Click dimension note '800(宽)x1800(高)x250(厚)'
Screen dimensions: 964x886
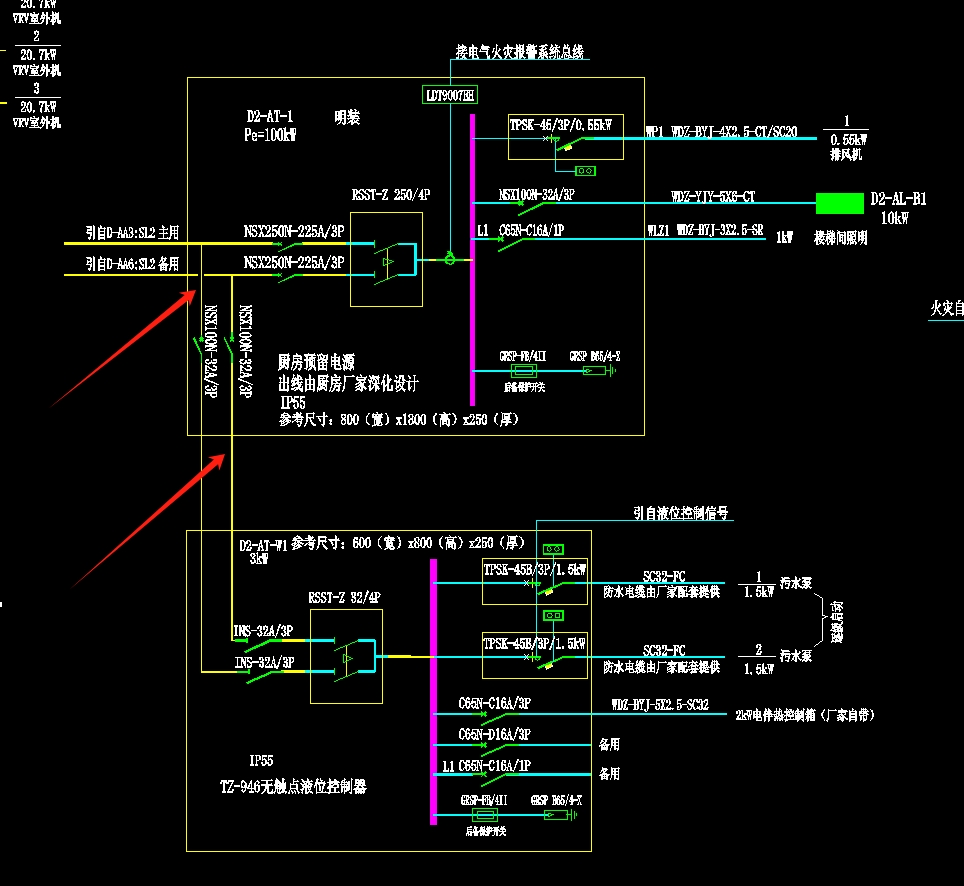(429, 419)
